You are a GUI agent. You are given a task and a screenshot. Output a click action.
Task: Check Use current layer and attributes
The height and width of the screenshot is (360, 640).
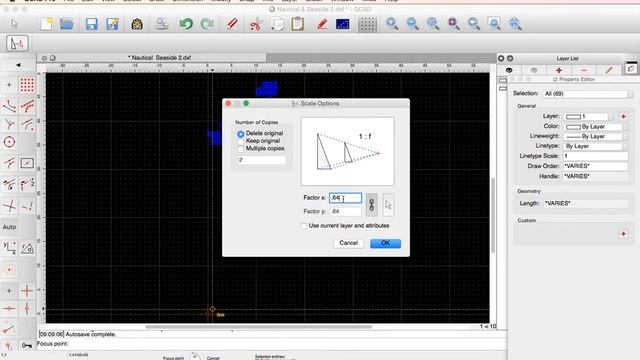pos(304,226)
